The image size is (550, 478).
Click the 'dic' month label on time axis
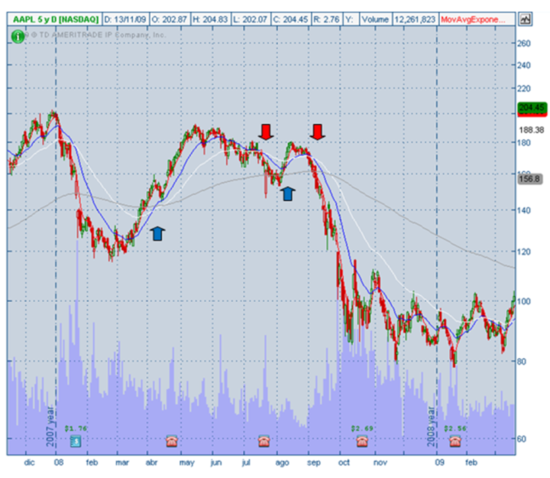click(29, 463)
